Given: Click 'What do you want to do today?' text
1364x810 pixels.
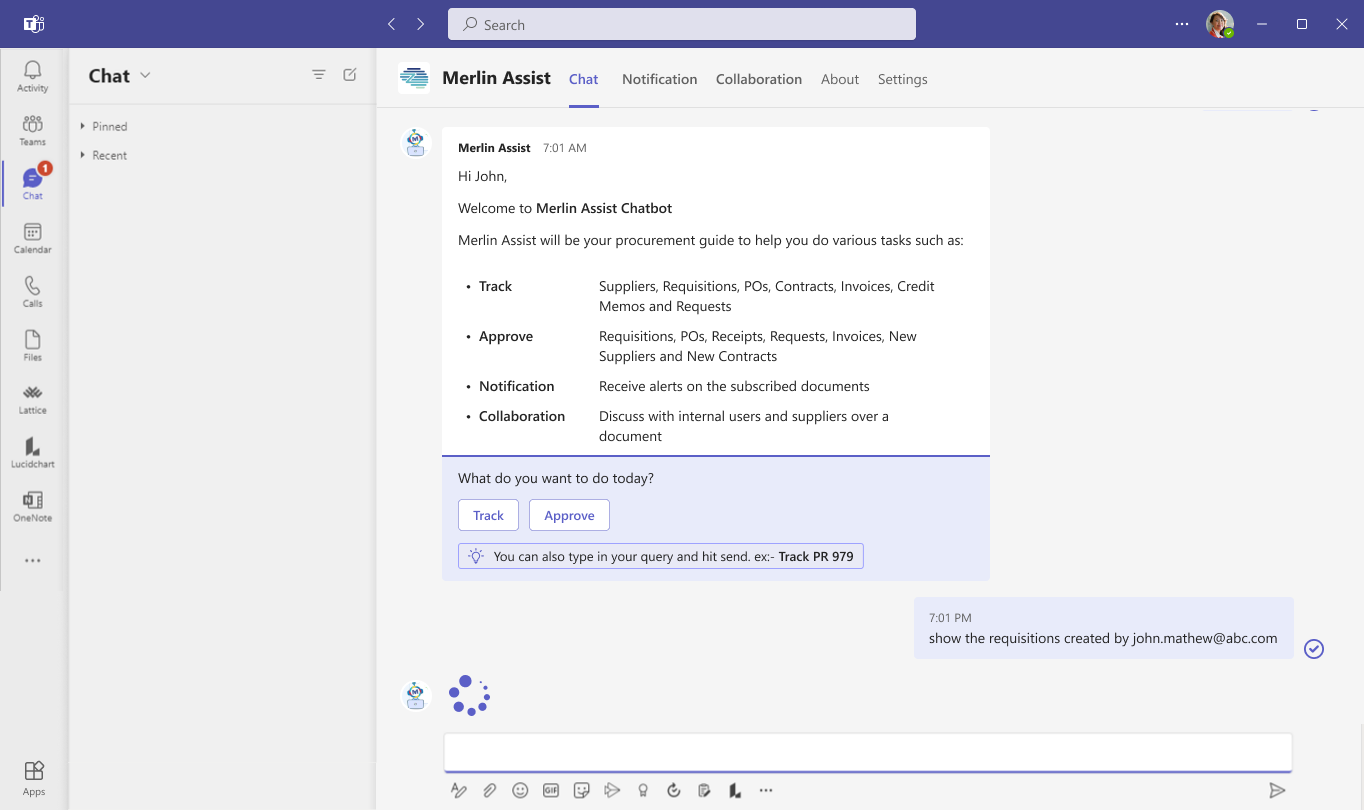Looking at the screenshot, I should 556,478.
